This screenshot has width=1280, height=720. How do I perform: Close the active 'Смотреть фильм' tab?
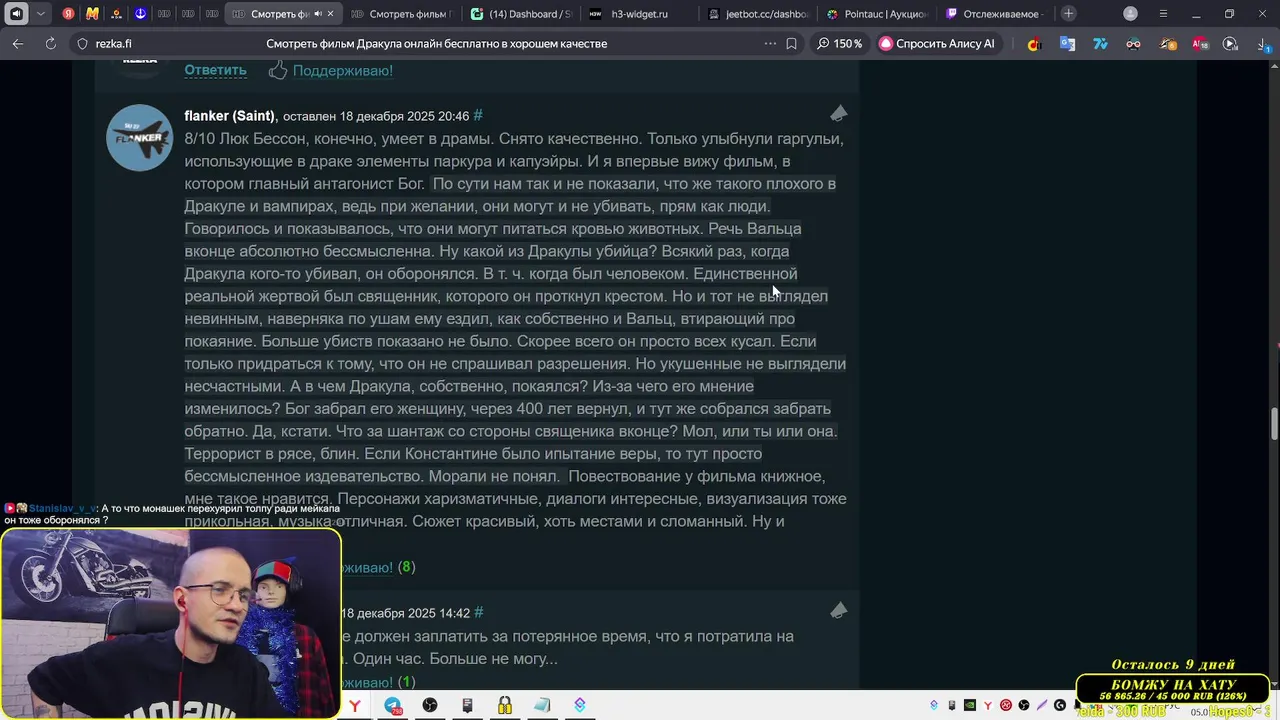pos(331,14)
